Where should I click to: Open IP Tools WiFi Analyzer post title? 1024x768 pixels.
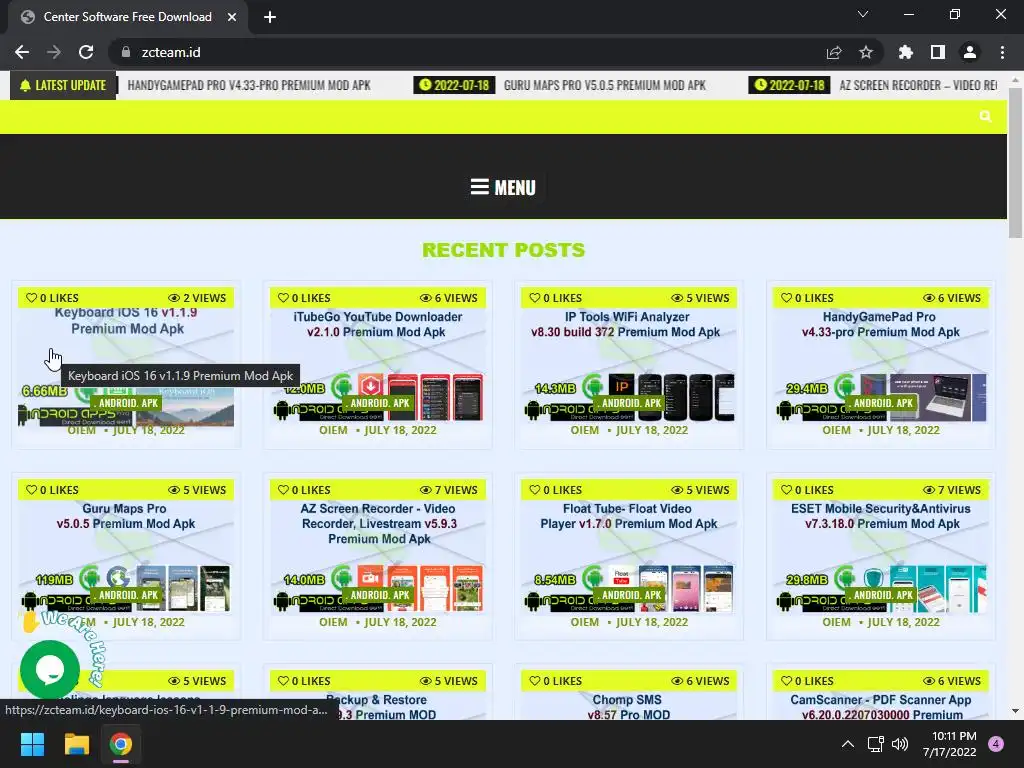626,325
